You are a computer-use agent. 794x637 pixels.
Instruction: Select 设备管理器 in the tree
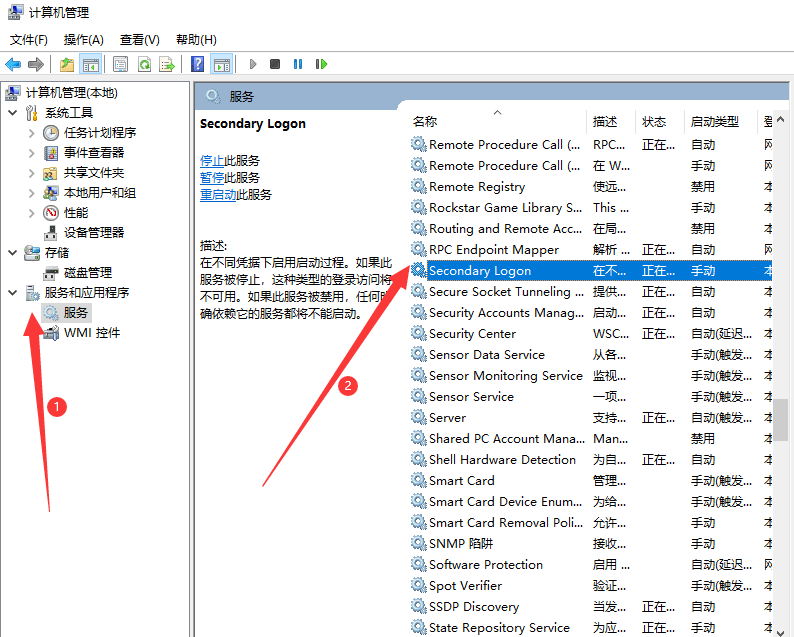point(94,232)
